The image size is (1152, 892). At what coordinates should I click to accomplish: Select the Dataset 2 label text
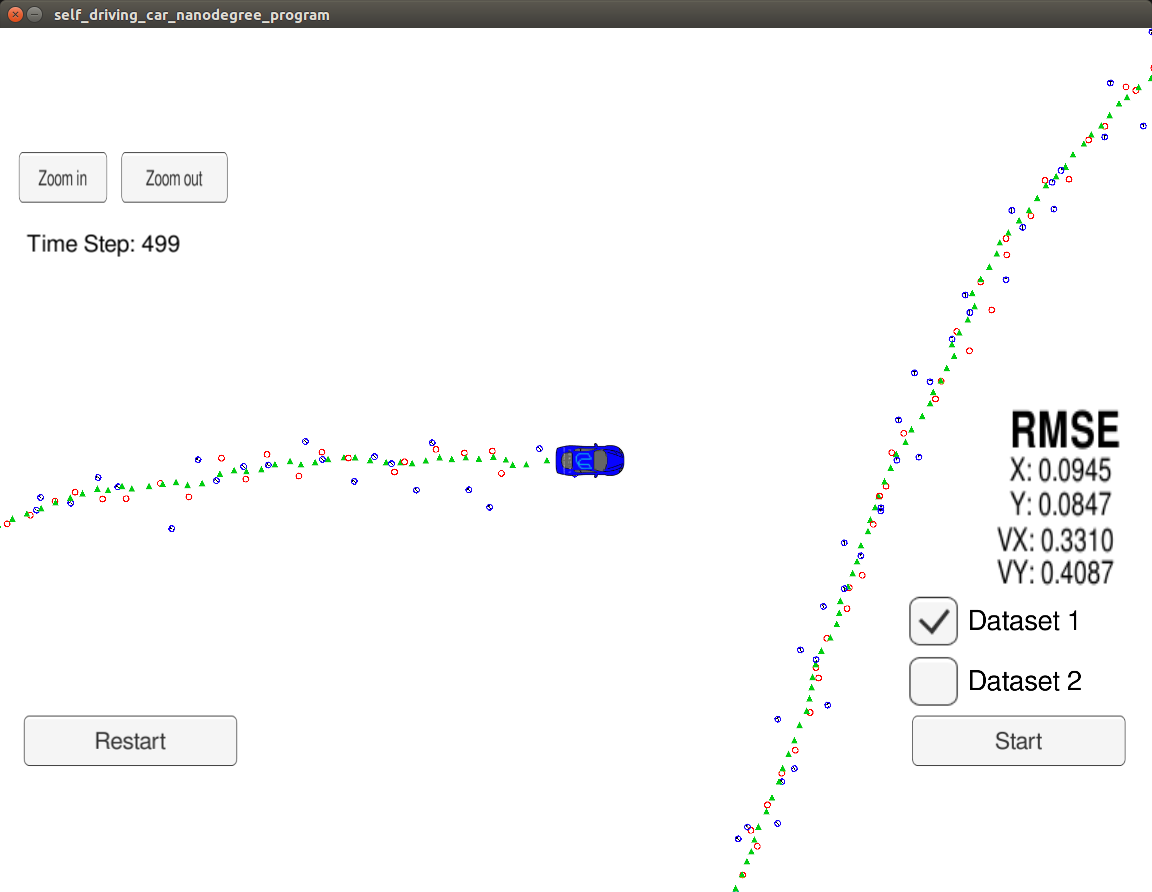point(1025,681)
